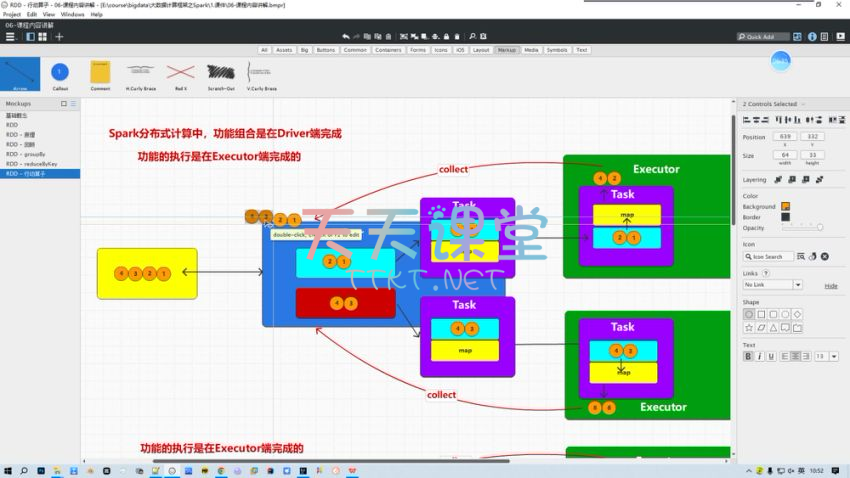The image size is (850, 478).
Task: Open the Windows menu
Action: pos(72,15)
